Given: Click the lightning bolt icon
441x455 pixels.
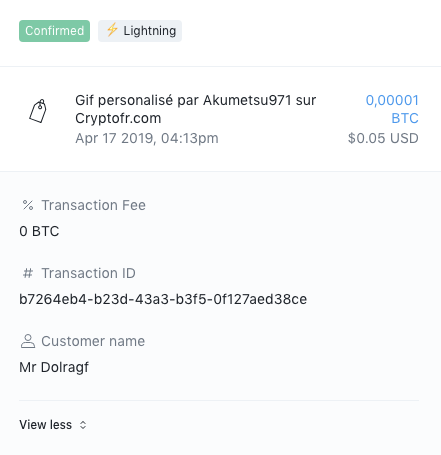Looking at the screenshot, I should click(112, 30).
